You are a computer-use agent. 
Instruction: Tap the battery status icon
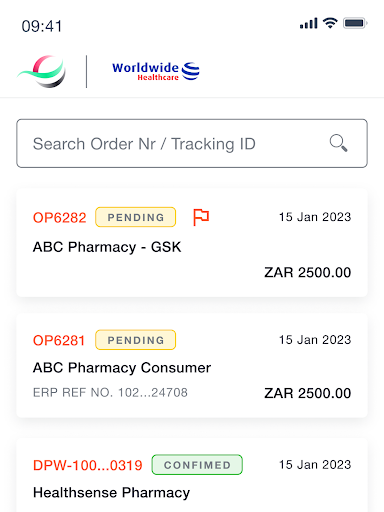[x=355, y=23]
